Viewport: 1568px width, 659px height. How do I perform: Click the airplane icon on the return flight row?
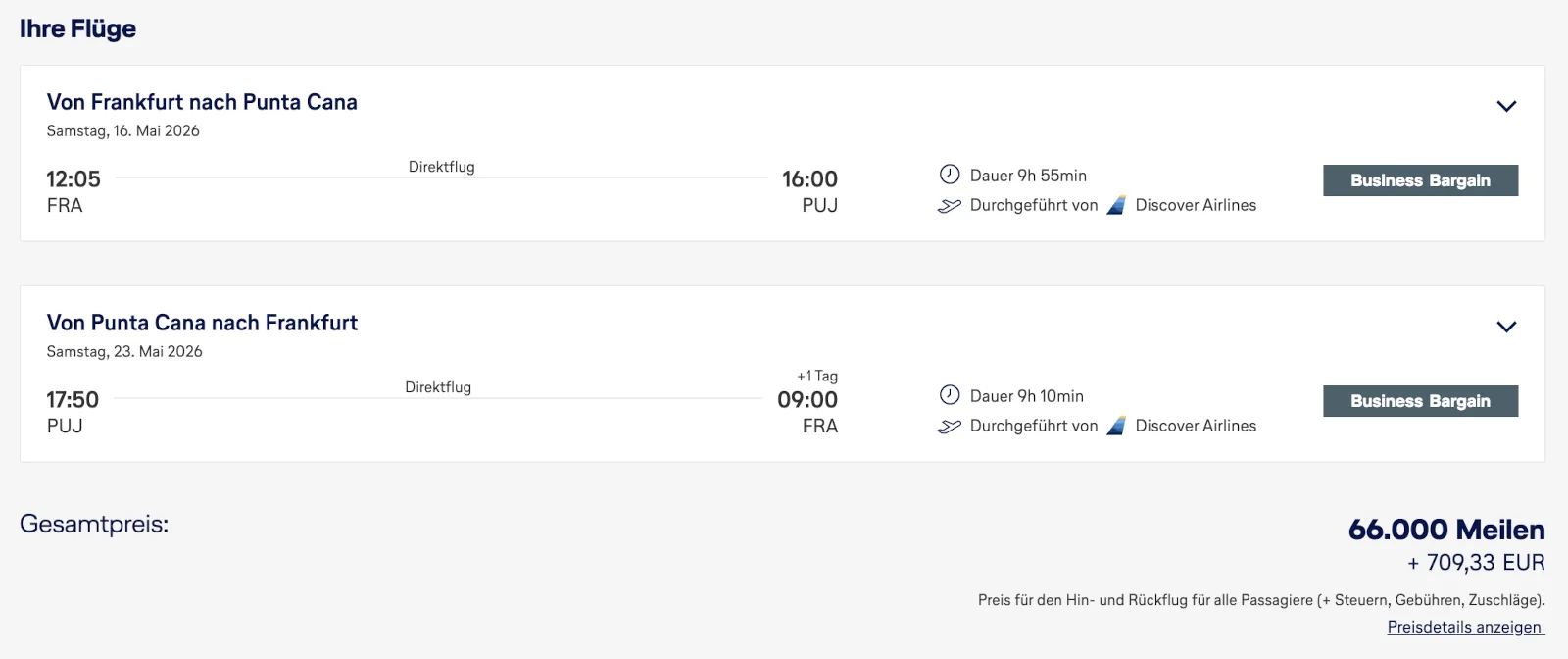coord(949,426)
